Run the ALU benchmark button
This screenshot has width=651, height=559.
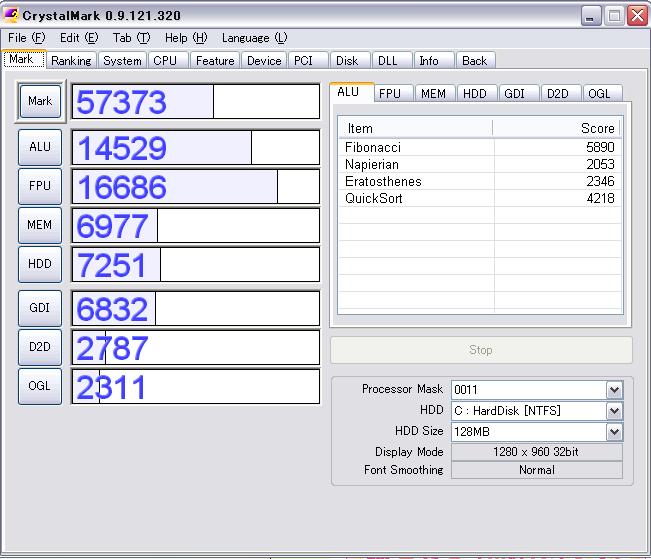click(x=40, y=147)
